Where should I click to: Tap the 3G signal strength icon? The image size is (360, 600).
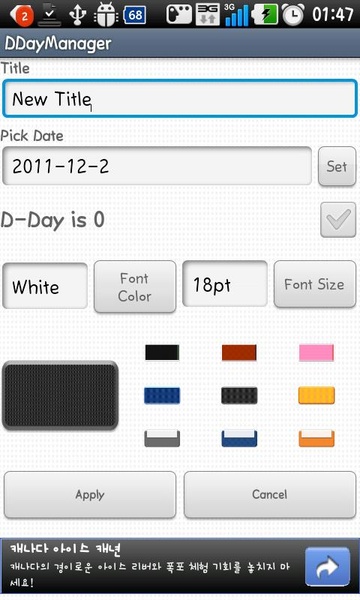point(236,15)
